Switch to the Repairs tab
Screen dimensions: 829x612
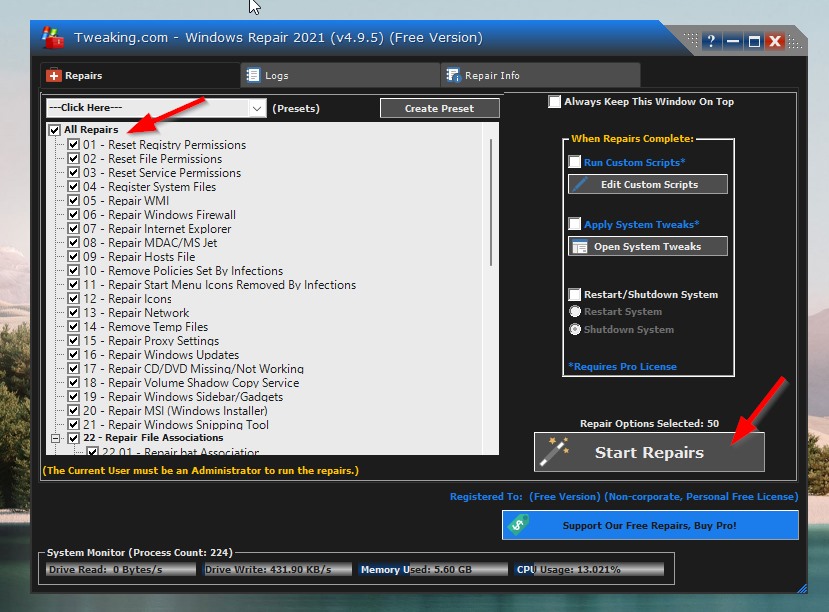coord(140,76)
